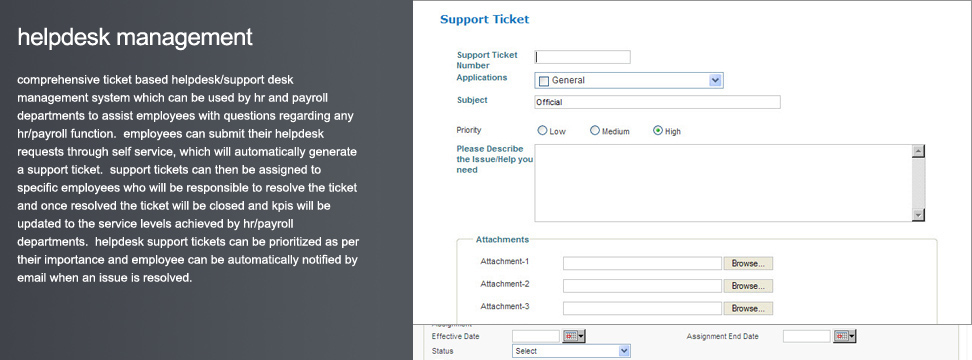Click the description box scrollbar track
The image size is (972, 360).
pos(919,183)
